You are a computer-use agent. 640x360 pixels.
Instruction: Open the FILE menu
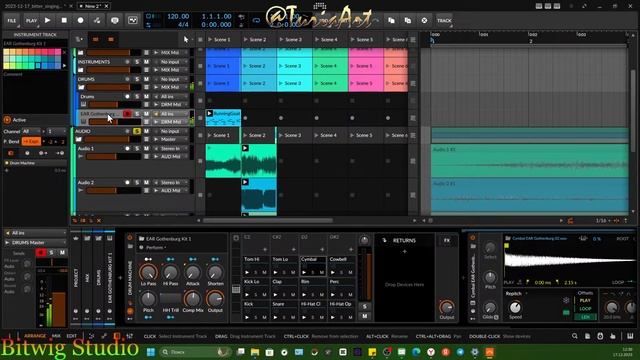tap(11, 20)
